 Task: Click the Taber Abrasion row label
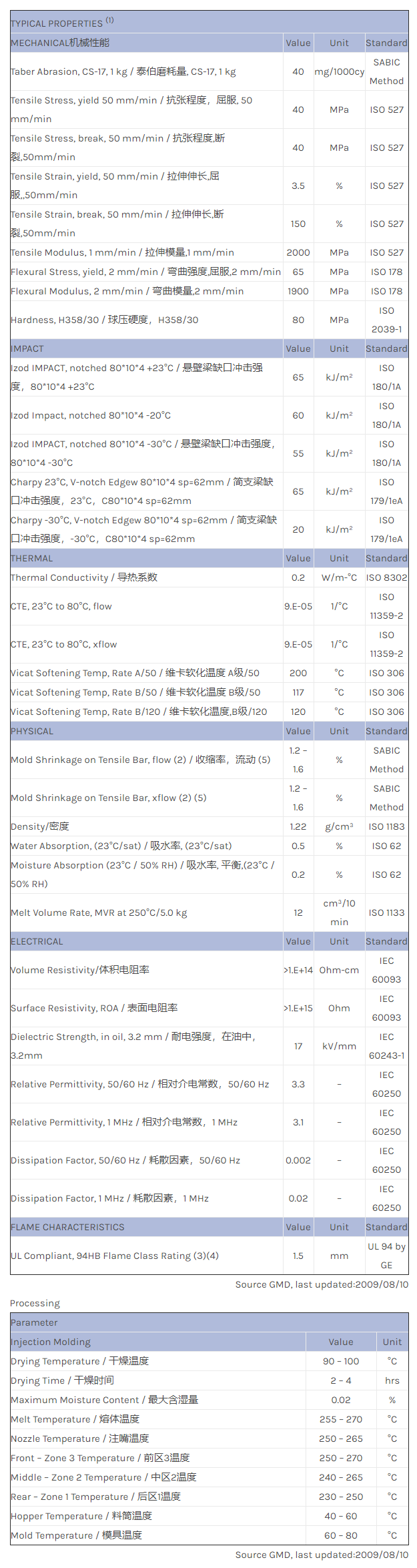click(123, 71)
